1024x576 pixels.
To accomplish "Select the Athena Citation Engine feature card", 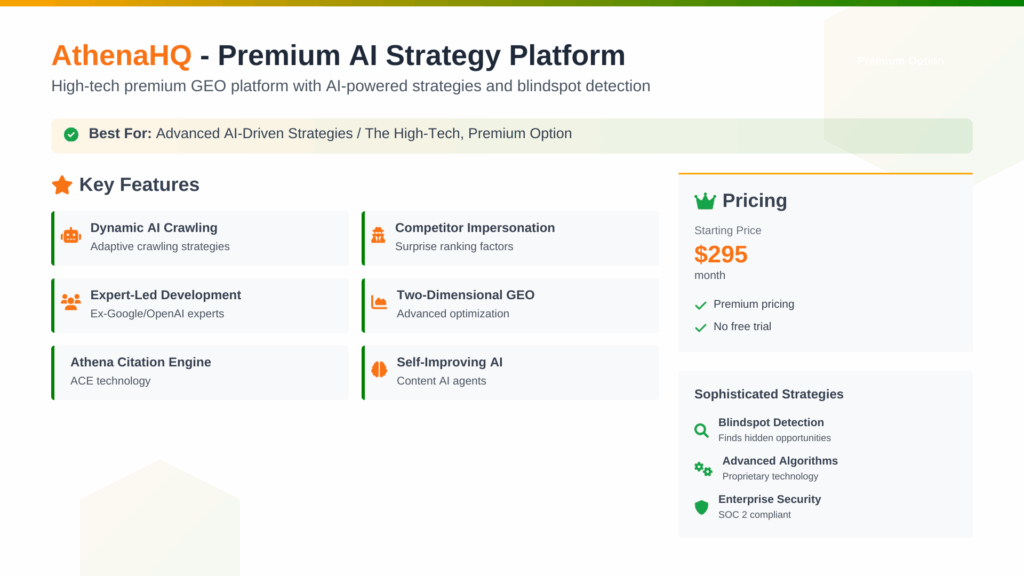I will pyautogui.click(x=200, y=371).
